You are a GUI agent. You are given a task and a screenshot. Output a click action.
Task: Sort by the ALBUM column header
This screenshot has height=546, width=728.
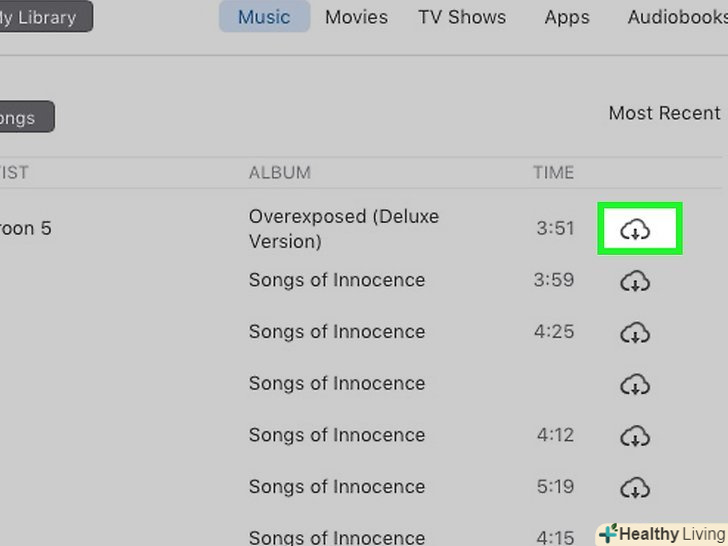pos(280,172)
